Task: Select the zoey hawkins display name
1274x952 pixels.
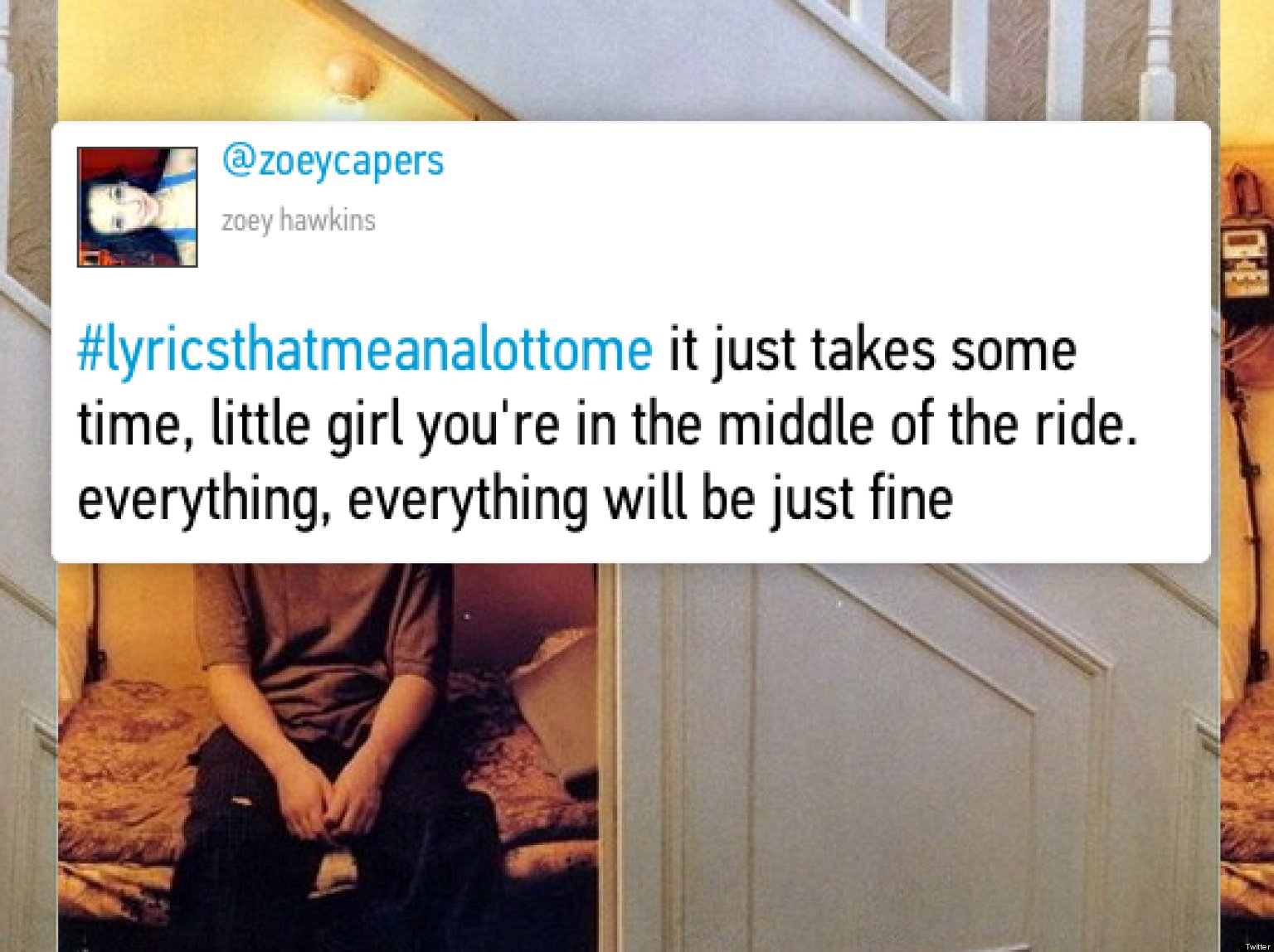Action: [298, 221]
